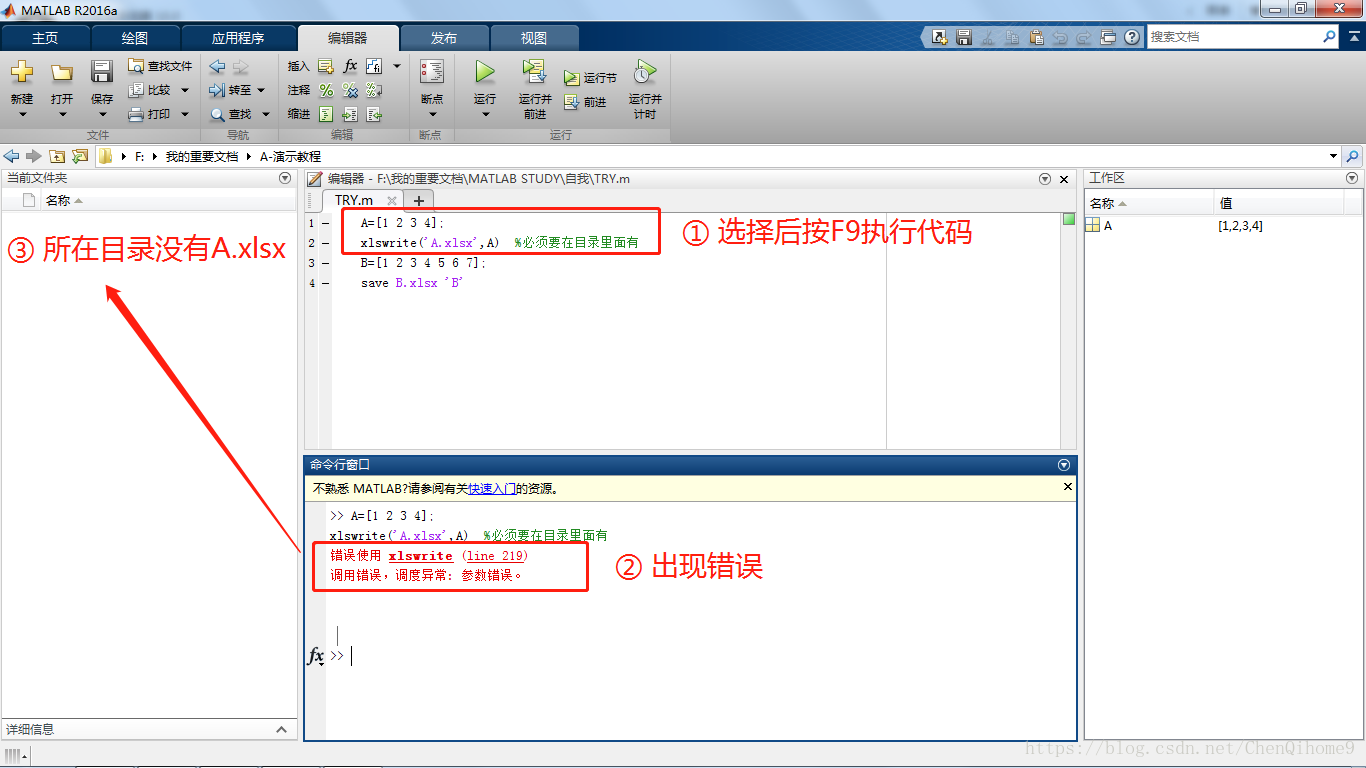1366x768 pixels.
Task: Click quick access paste icon
Action: click(1036, 37)
